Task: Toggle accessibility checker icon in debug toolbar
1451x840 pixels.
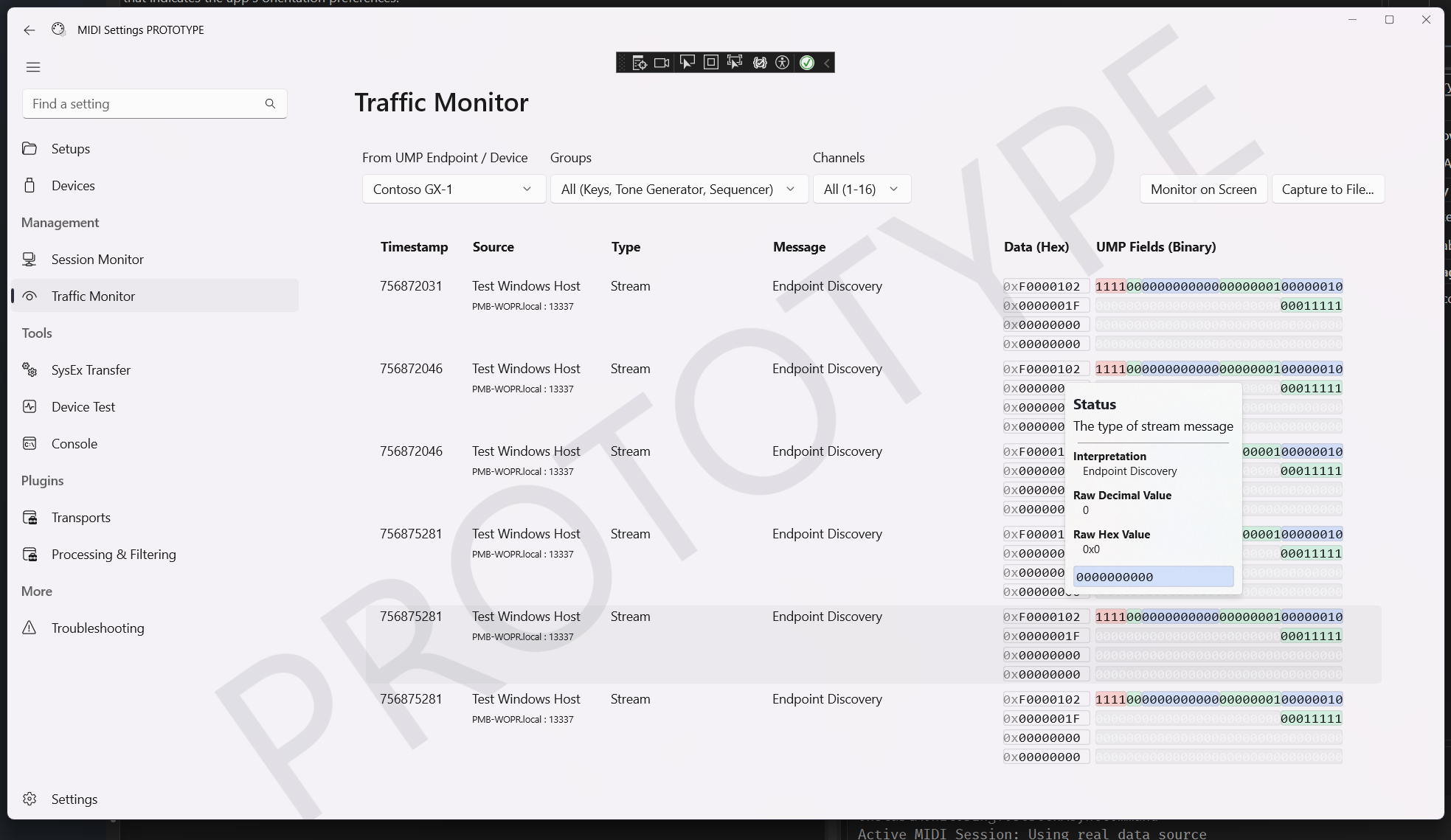Action: click(783, 63)
